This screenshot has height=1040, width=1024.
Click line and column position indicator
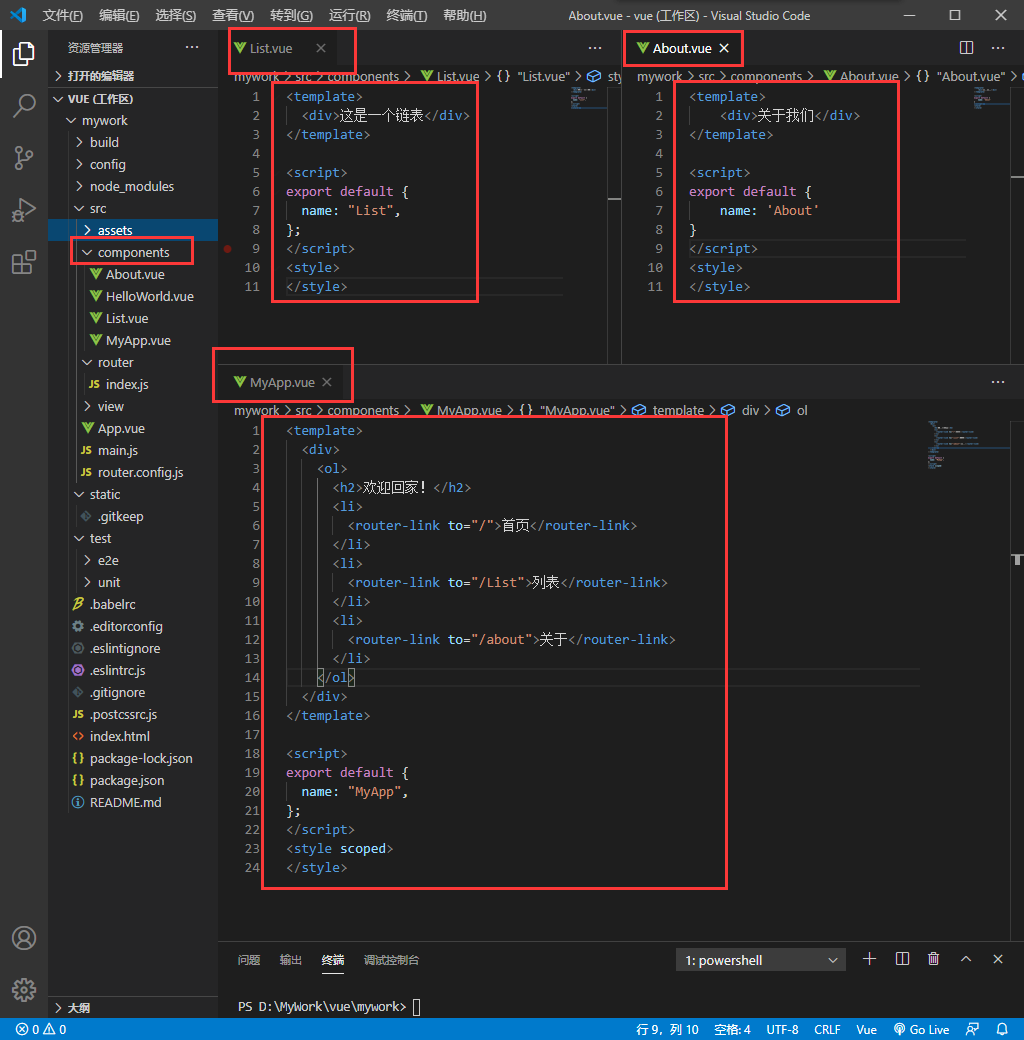[x=667, y=1029]
